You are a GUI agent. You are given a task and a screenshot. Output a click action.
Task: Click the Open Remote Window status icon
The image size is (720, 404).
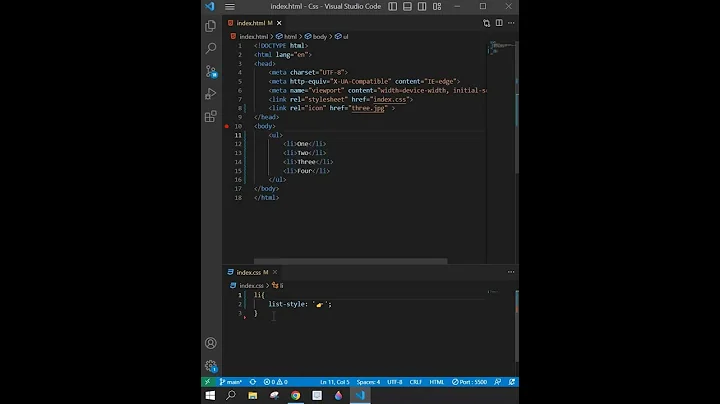click(208, 382)
